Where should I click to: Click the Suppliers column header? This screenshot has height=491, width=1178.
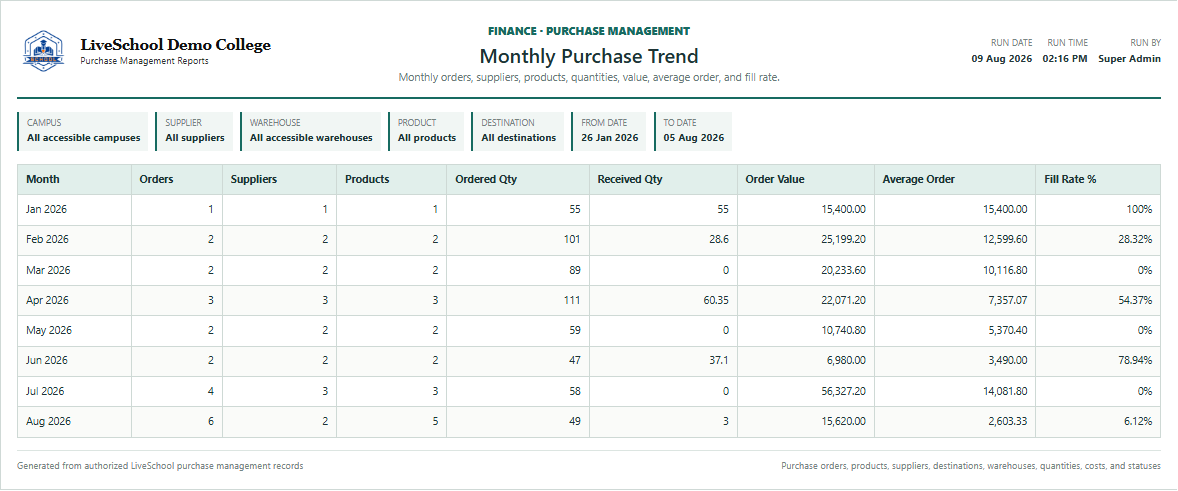coord(279,179)
